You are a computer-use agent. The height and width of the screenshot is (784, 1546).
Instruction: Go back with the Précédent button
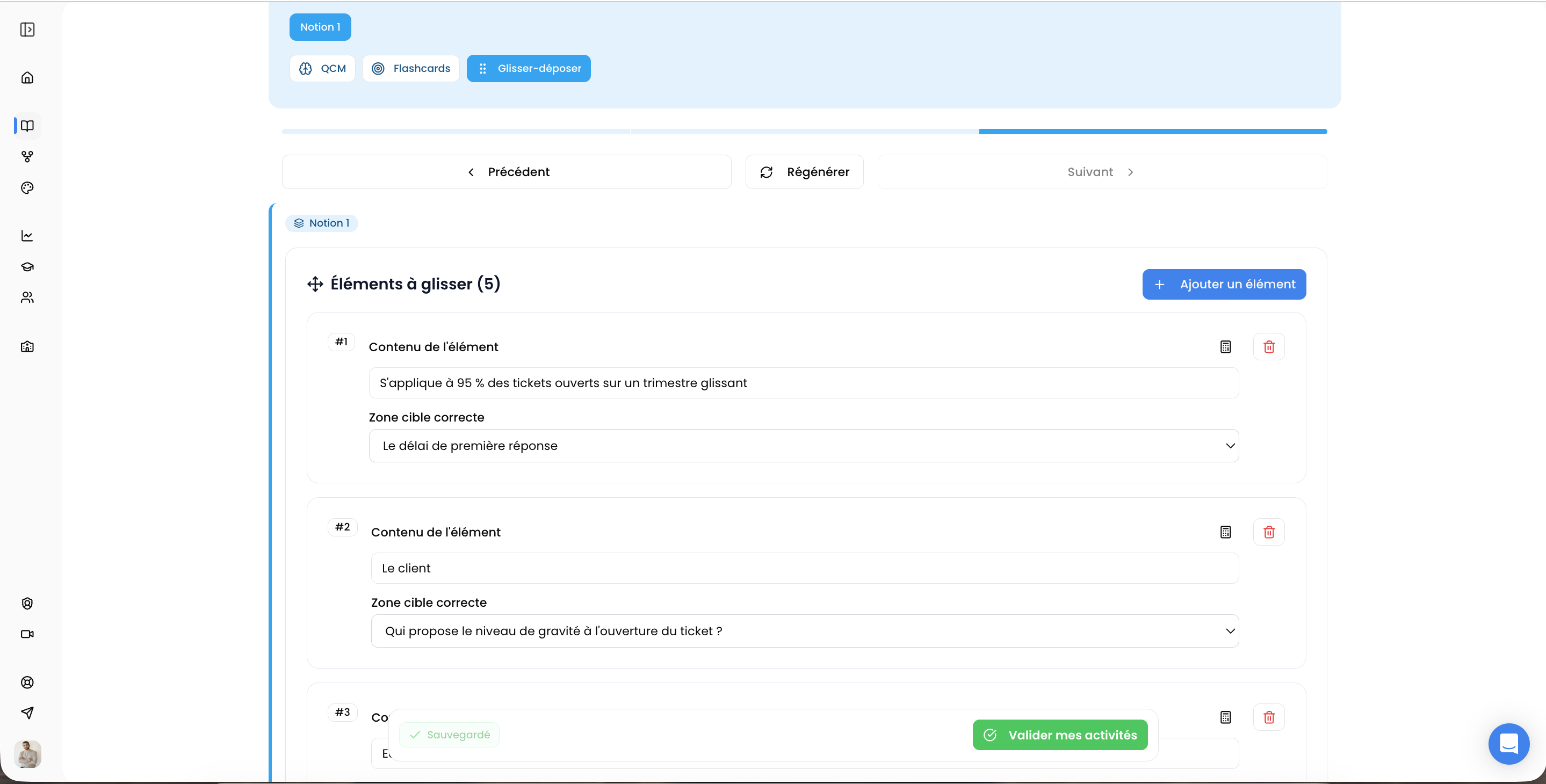pos(507,172)
